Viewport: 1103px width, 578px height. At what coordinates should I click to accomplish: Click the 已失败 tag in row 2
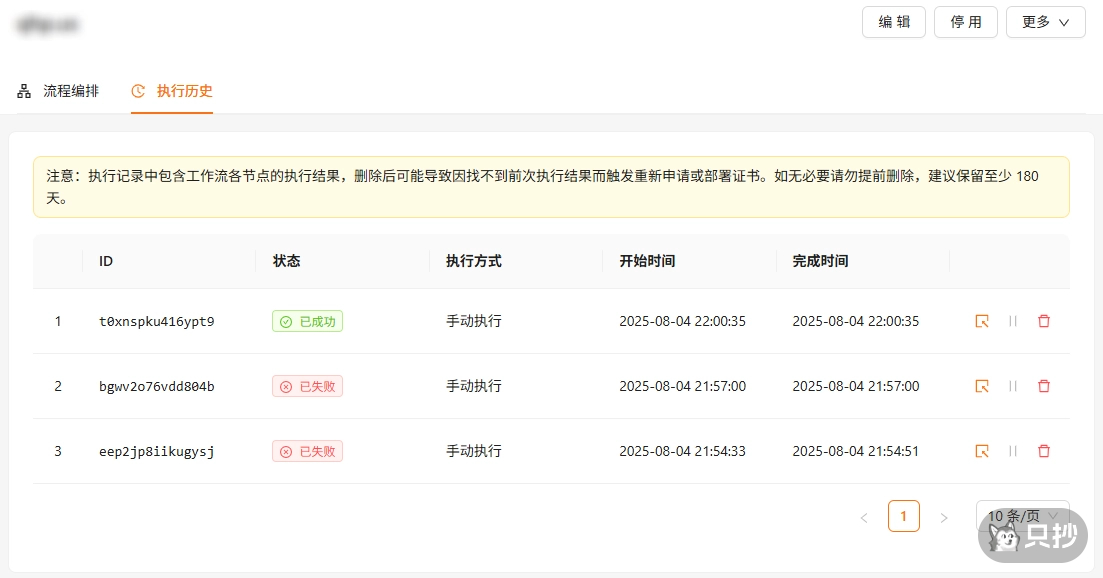coord(307,386)
